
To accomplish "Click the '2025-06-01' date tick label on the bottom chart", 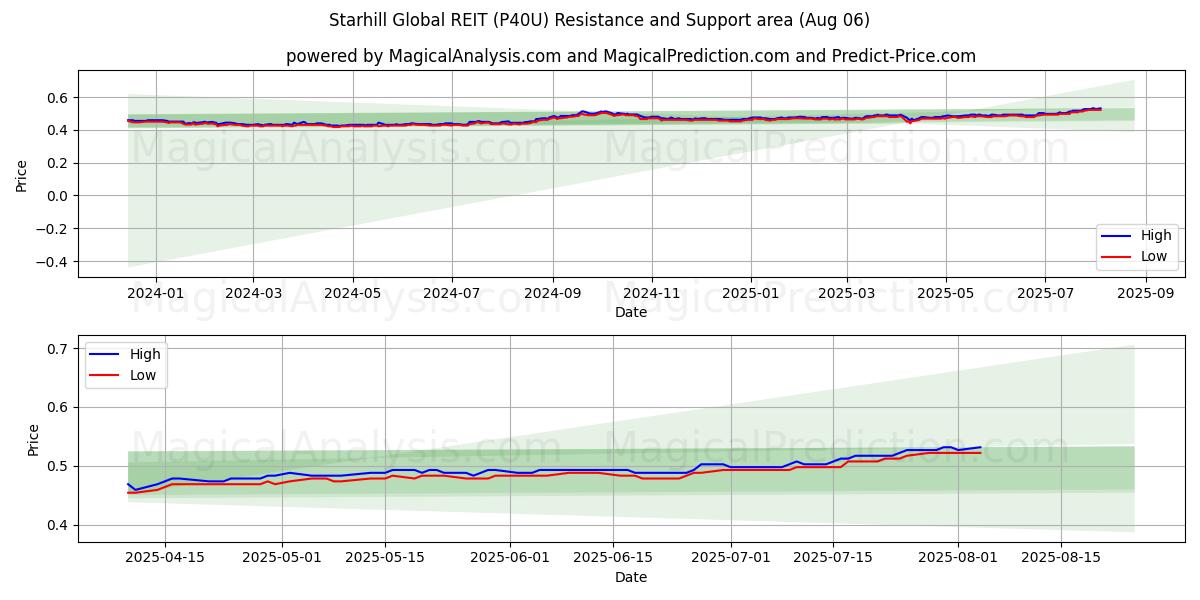I will [x=510, y=559].
